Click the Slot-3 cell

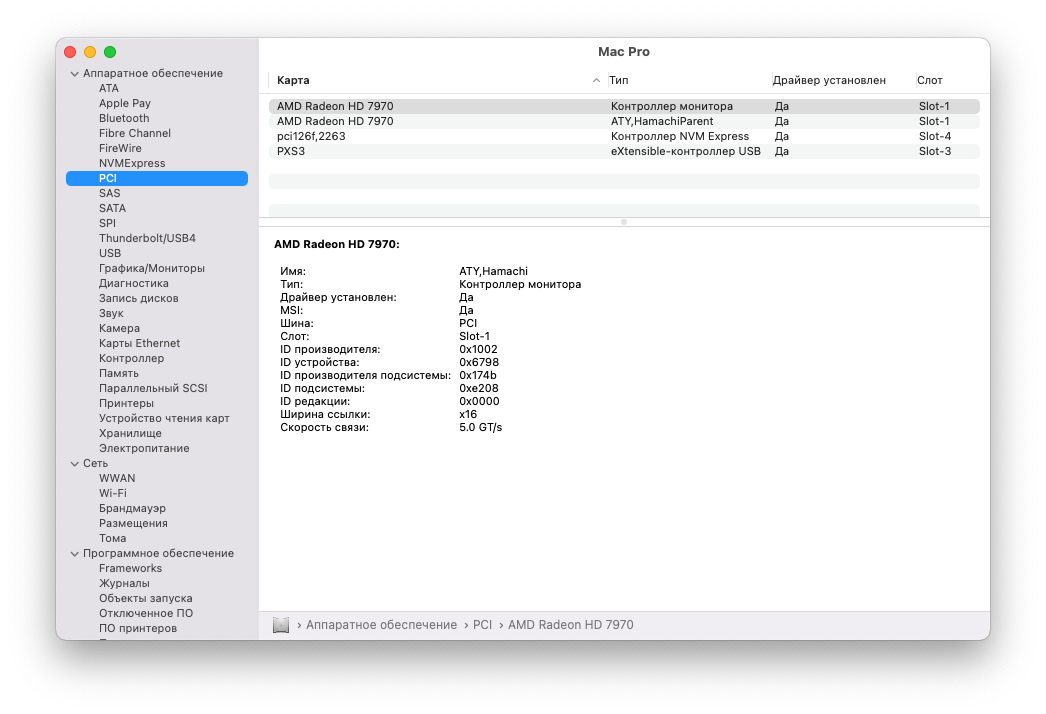pyautogui.click(x=935, y=151)
